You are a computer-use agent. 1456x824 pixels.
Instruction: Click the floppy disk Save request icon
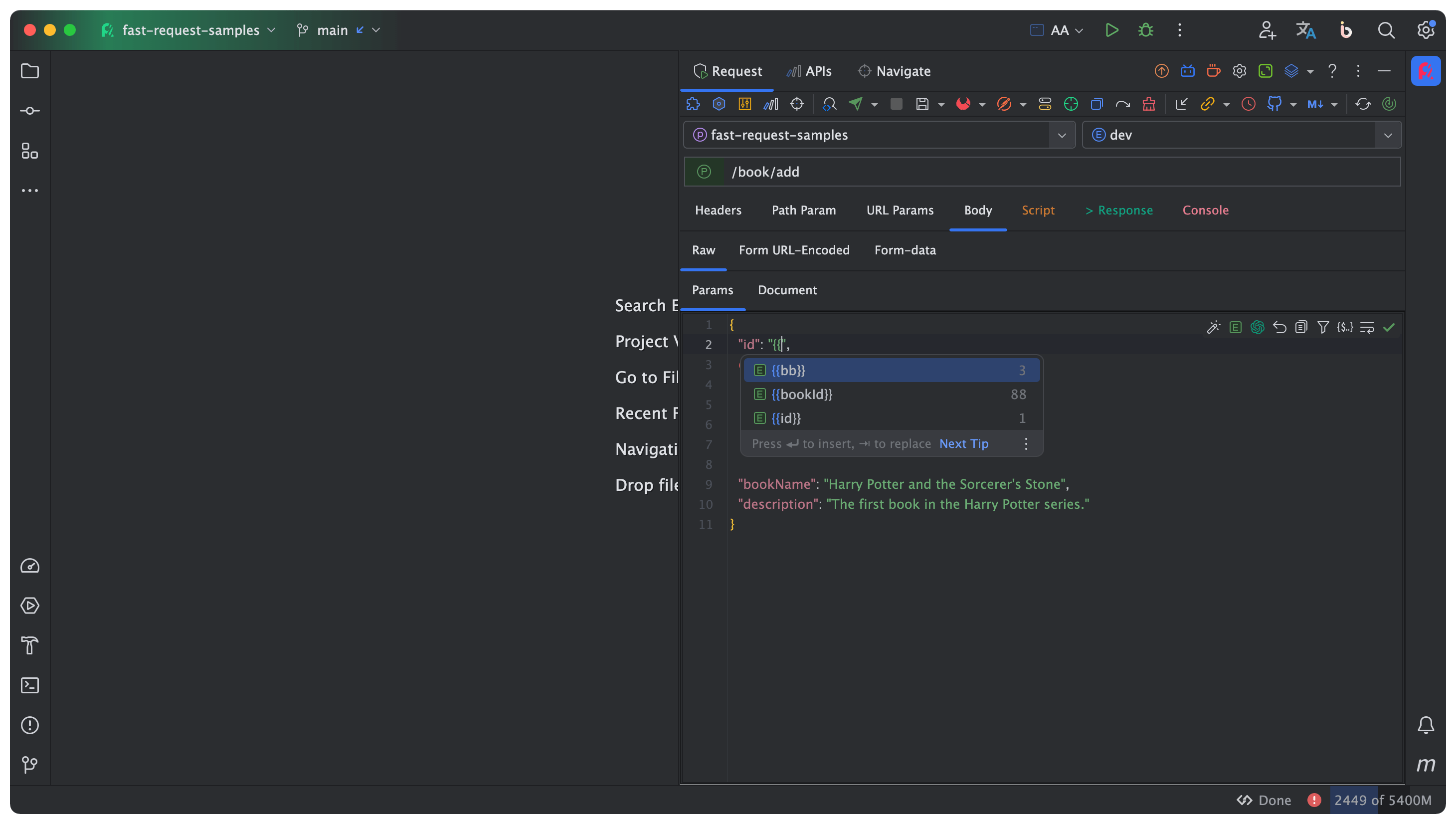pyautogui.click(x=922, y=104)
